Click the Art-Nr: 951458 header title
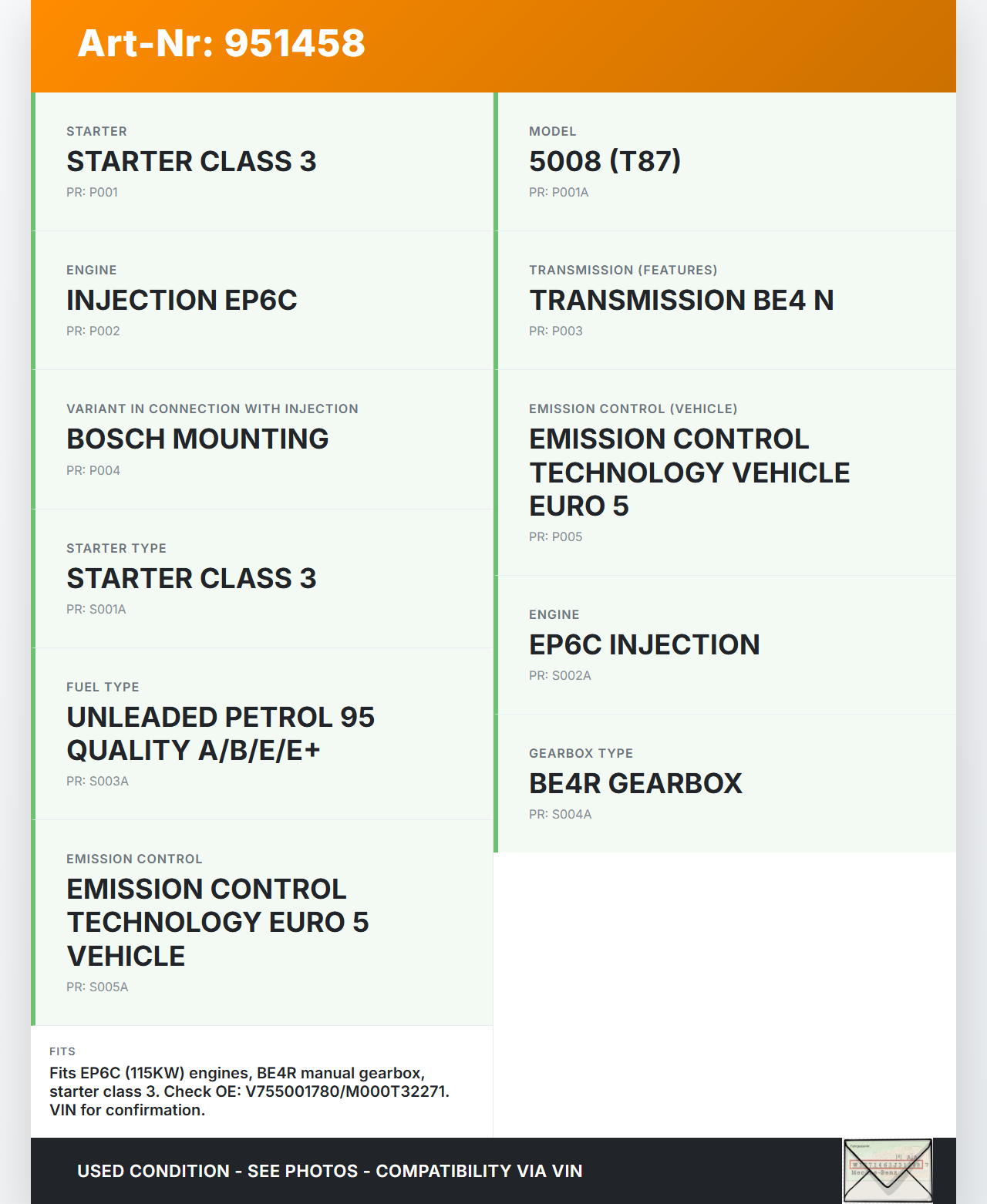Image resolution: width=987 pixels, height=1204 pixels. [x=221, y=43]
